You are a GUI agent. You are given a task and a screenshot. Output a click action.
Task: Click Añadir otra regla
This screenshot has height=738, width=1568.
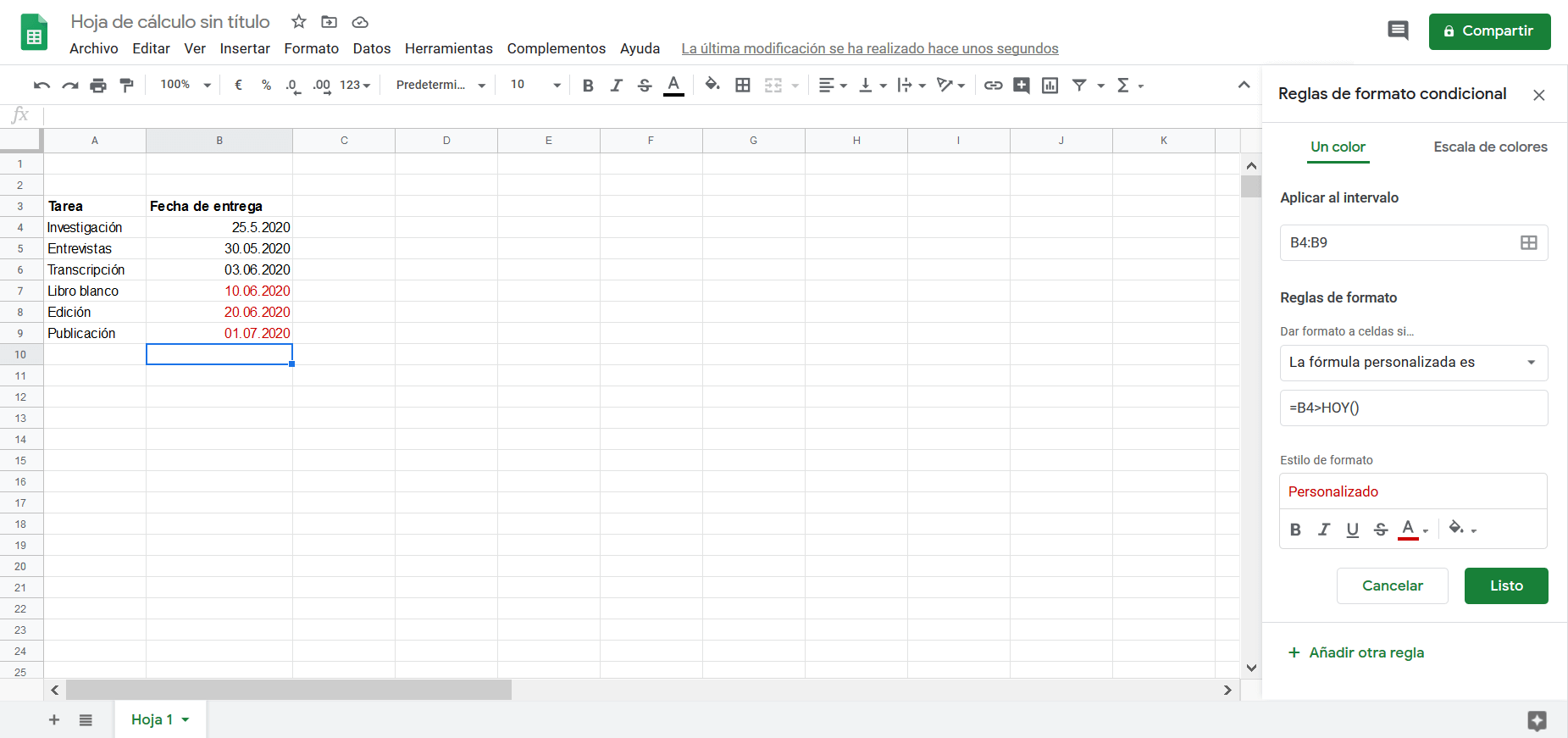[x=1355, y=653]
